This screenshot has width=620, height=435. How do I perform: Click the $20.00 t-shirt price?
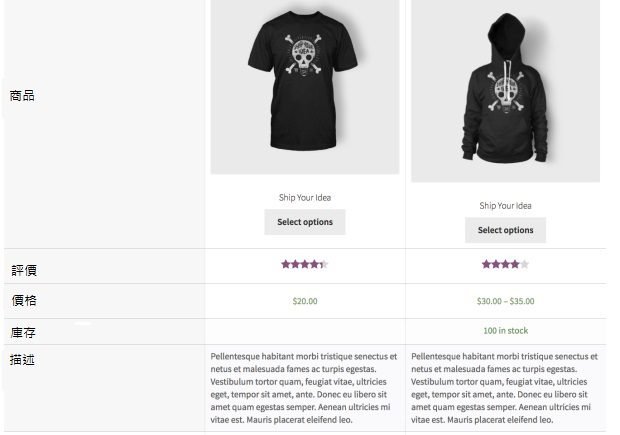point(304,301)
